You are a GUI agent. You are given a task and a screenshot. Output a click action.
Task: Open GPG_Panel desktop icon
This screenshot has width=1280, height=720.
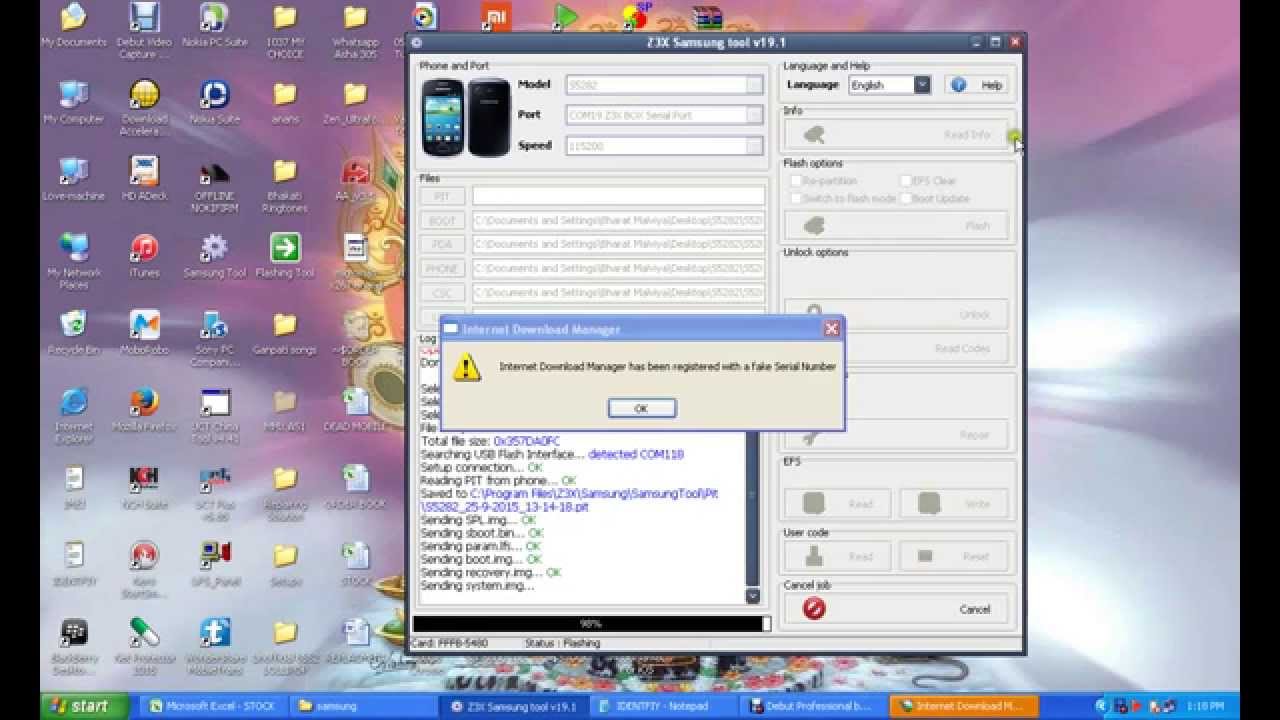pos(214,564)
